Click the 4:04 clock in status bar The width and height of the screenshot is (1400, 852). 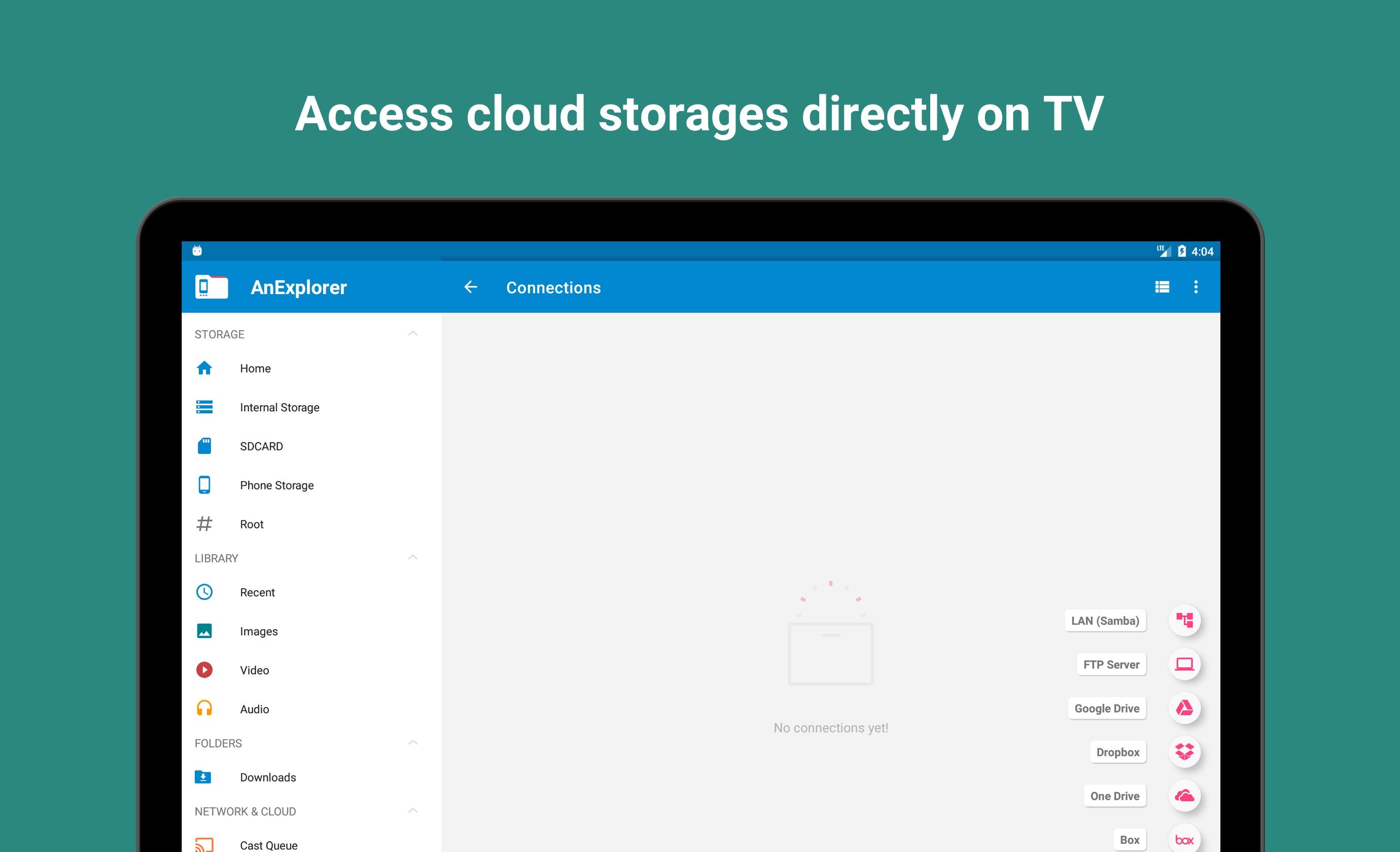pos(1202,251)
